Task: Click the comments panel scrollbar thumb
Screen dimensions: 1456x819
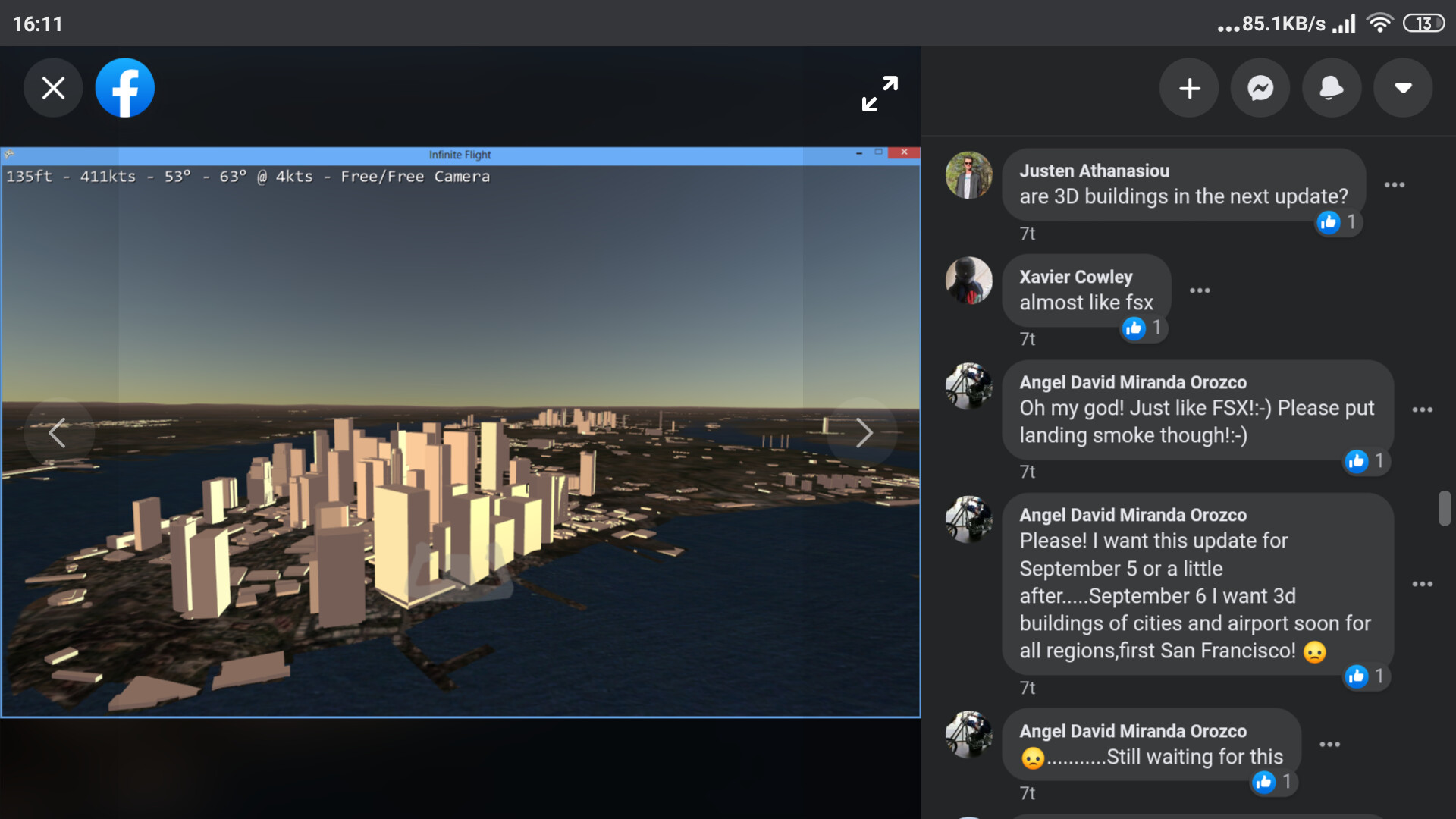Action: click(1445, 508)
